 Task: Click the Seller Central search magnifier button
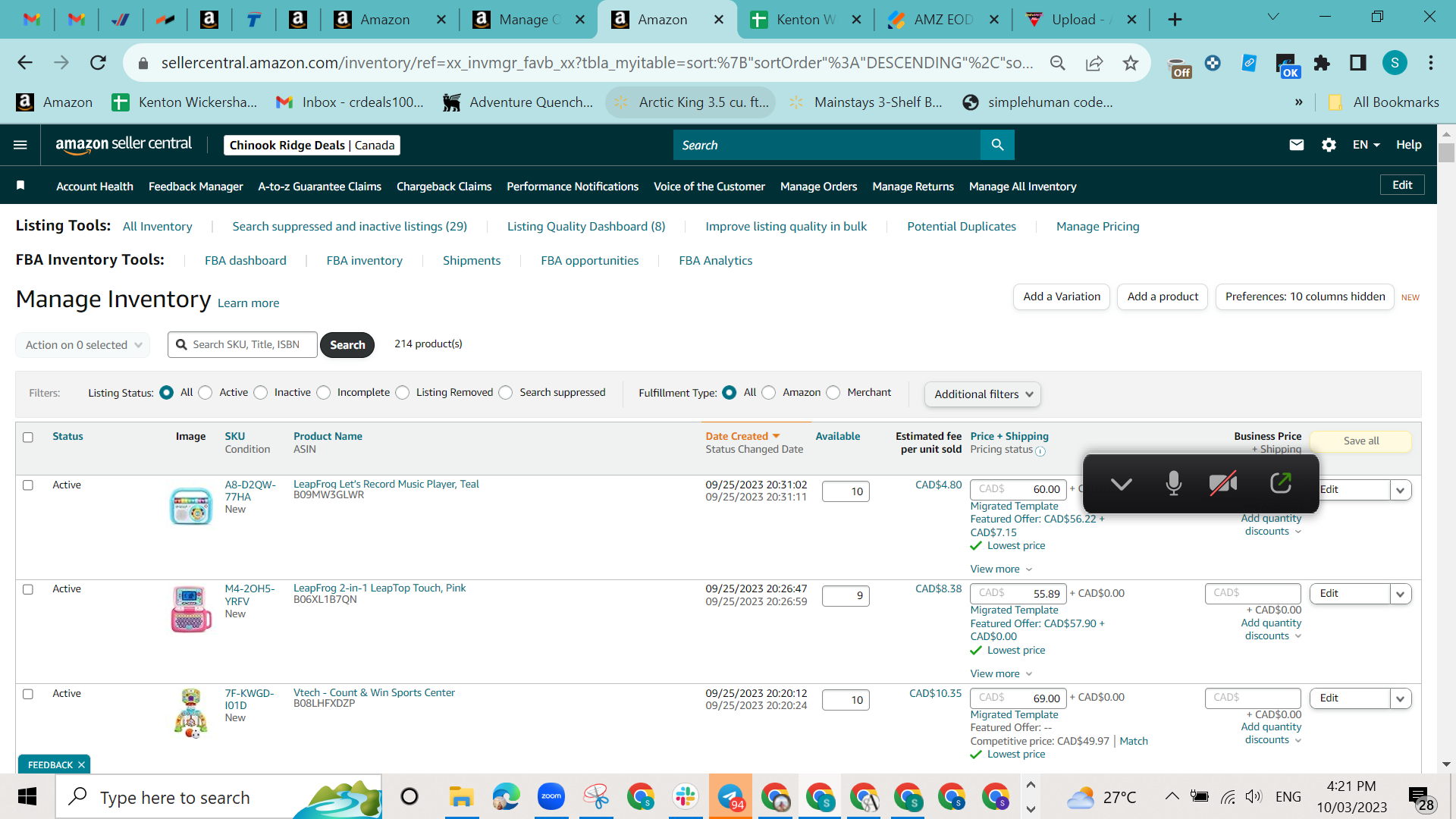coord(997,145)
